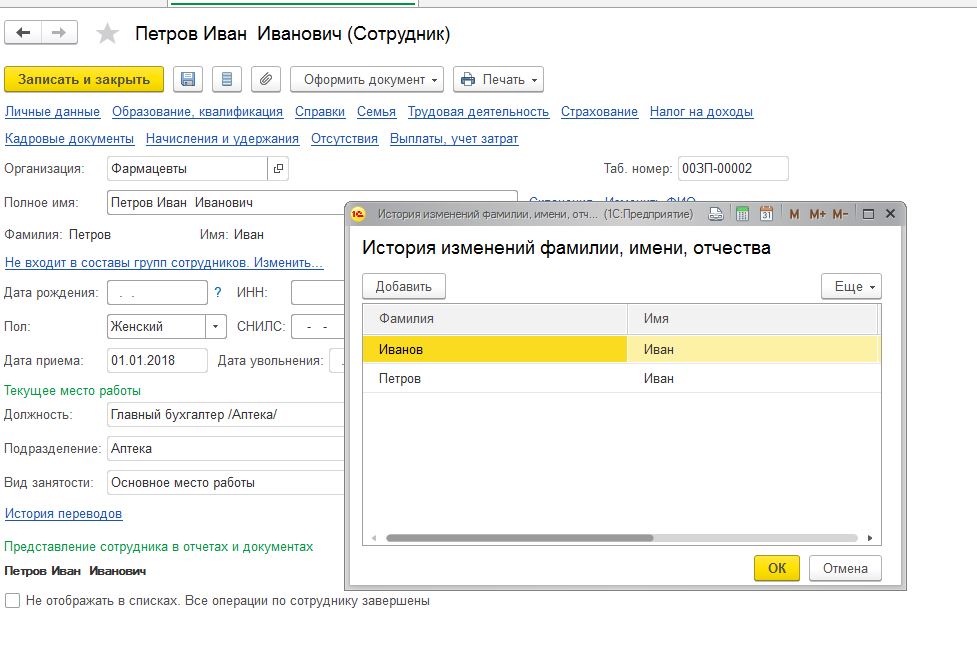Go to 'Начисления и удержания' section

pos(222,139)
